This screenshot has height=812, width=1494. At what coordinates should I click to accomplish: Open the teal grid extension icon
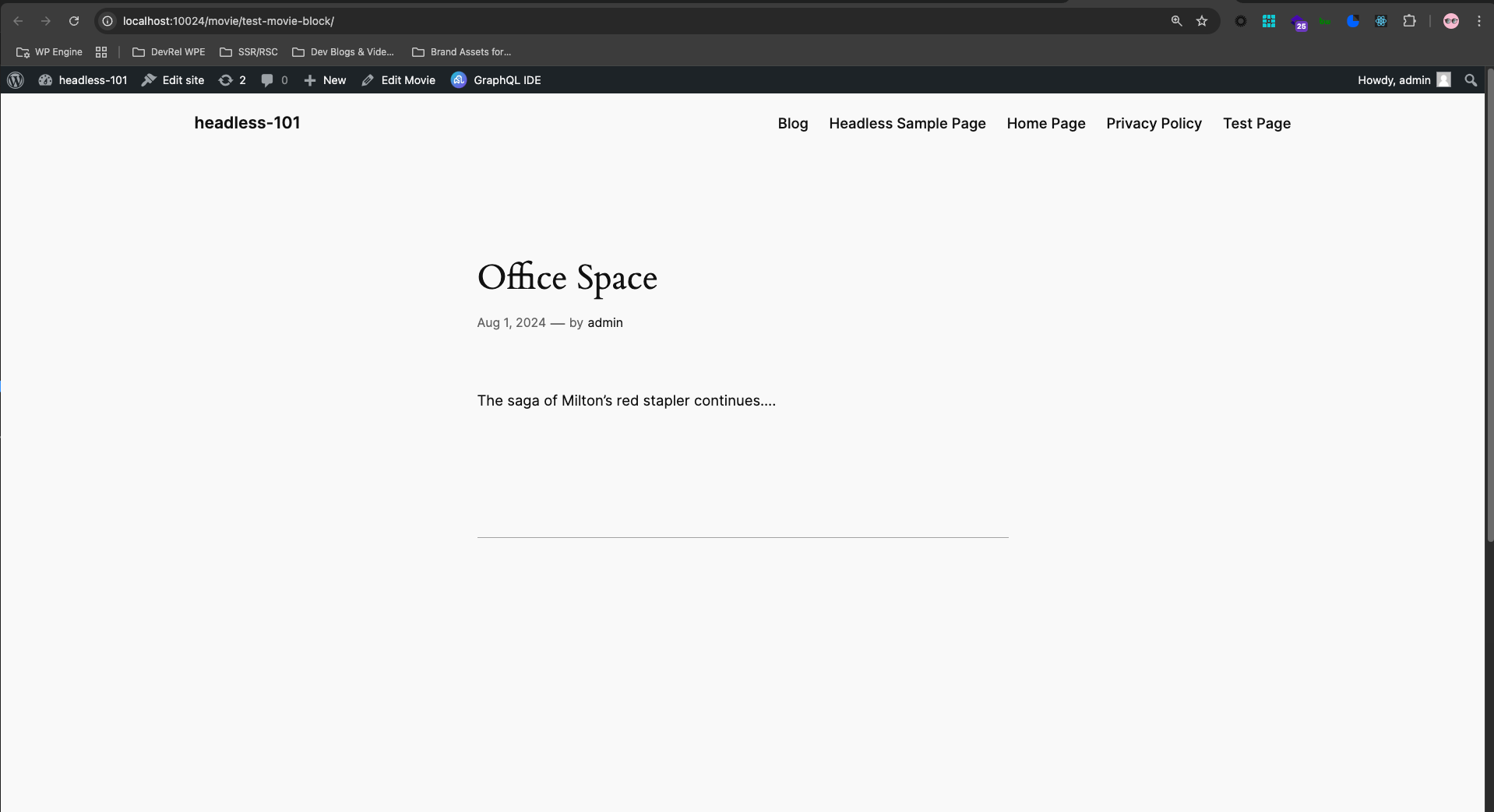(x=1269, y=21)
